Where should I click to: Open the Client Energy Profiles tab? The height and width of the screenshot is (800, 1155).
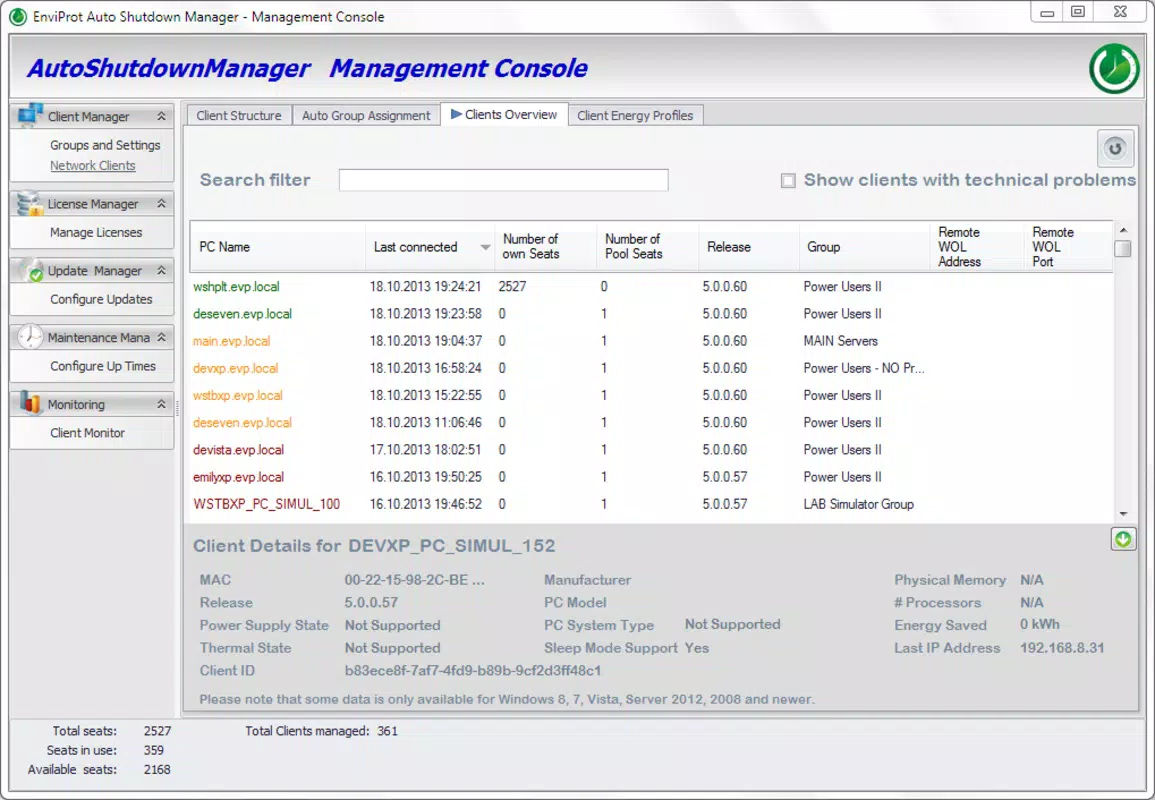[635, 116]
